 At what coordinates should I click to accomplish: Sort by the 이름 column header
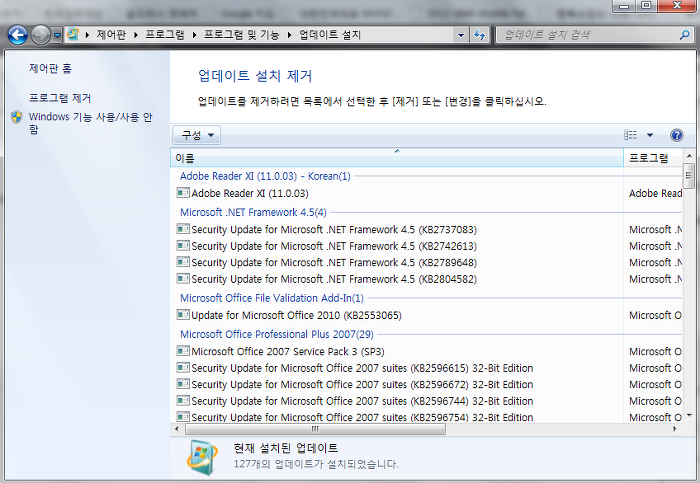click(x=397, y=158)
